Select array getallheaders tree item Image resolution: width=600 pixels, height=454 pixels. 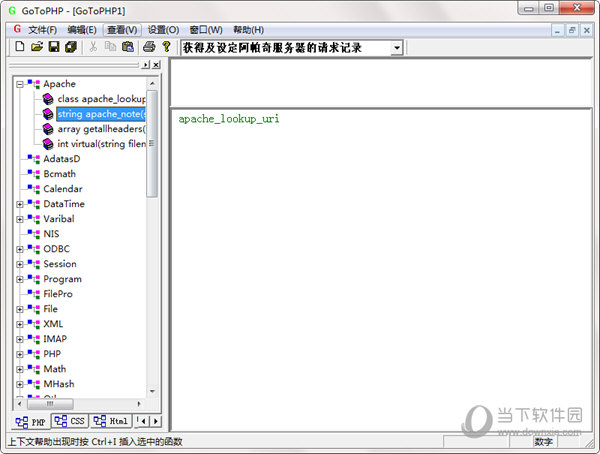(101, 129)
